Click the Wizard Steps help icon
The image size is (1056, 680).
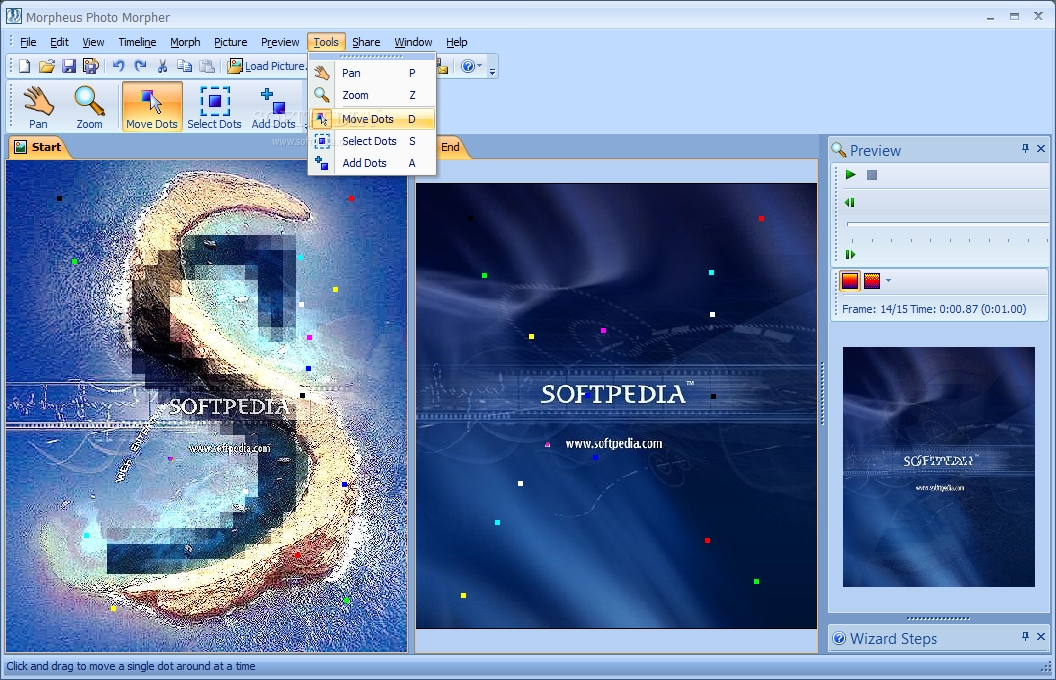click(838, 638)
